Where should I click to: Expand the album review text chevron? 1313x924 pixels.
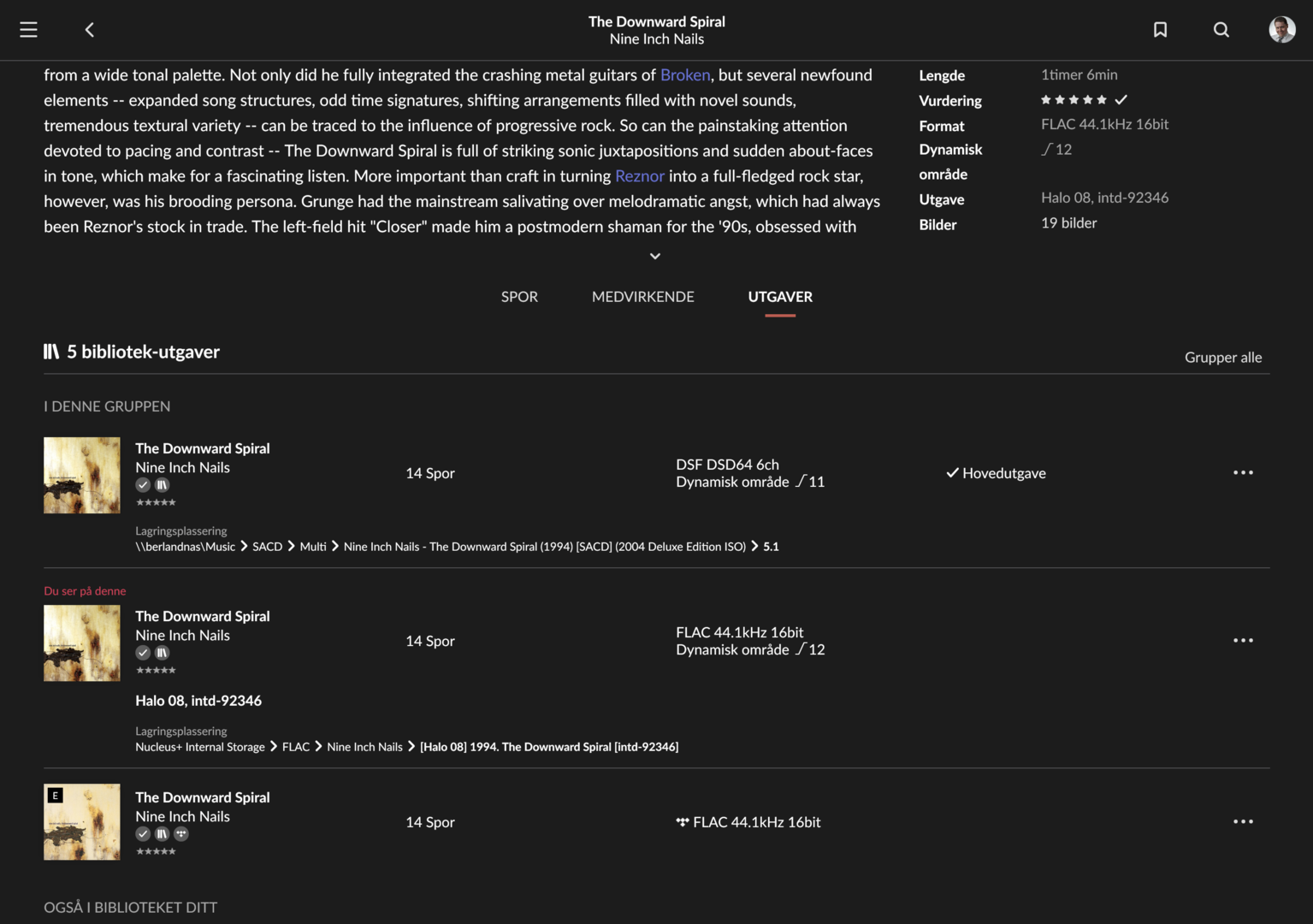655,256
